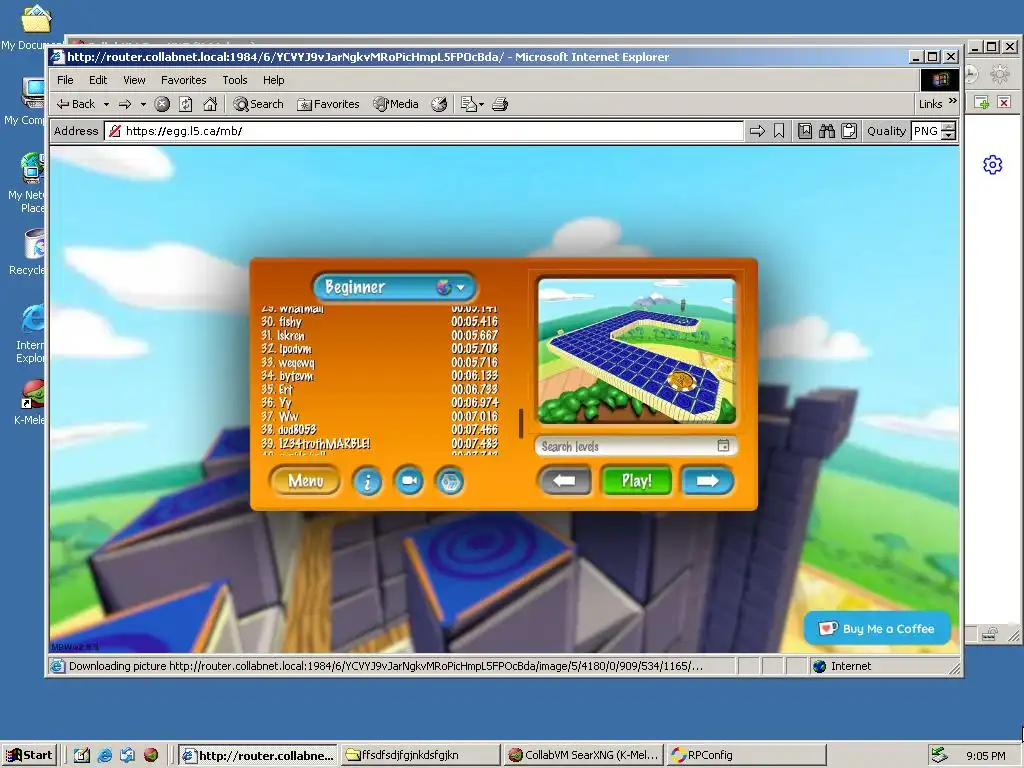This screenshot has width=1024, height=768.
Task: Click the clipboard icon left of Quality
Action: tap(849, 131)
